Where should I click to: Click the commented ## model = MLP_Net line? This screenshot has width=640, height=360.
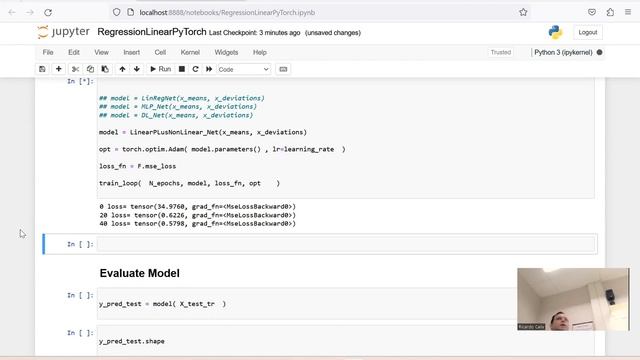[x=178, y=107]
